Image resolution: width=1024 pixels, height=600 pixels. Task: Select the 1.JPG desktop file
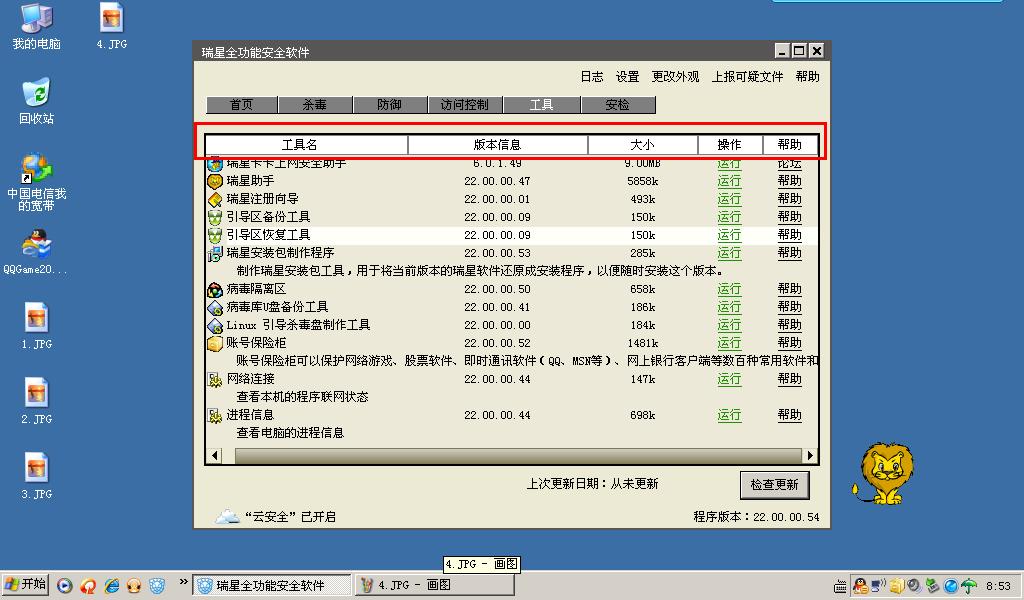(37, 326)
